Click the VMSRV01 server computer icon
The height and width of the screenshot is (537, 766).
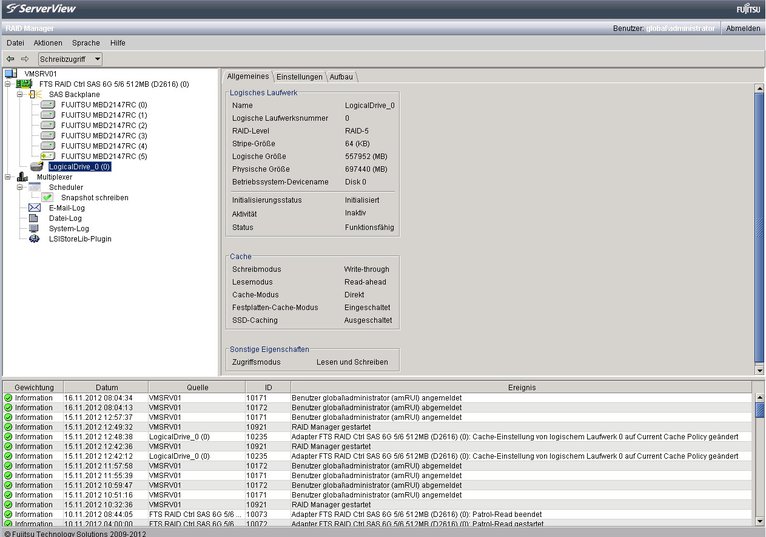[x=11, y=74]
